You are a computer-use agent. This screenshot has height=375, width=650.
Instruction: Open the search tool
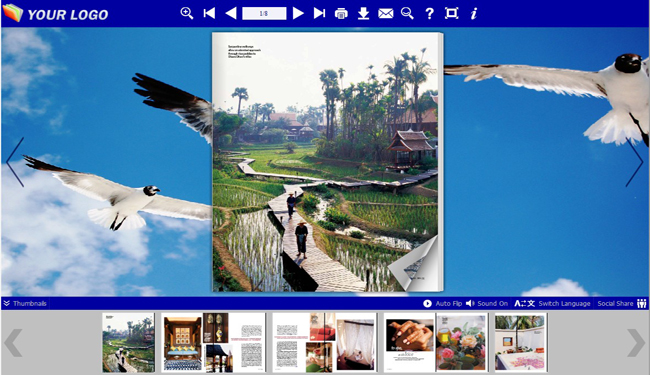407,13
